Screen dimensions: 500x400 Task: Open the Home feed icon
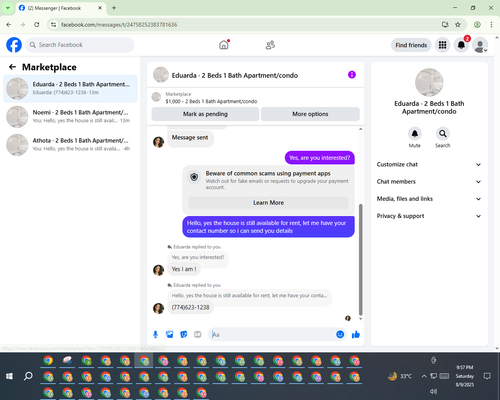pos(224,45)
